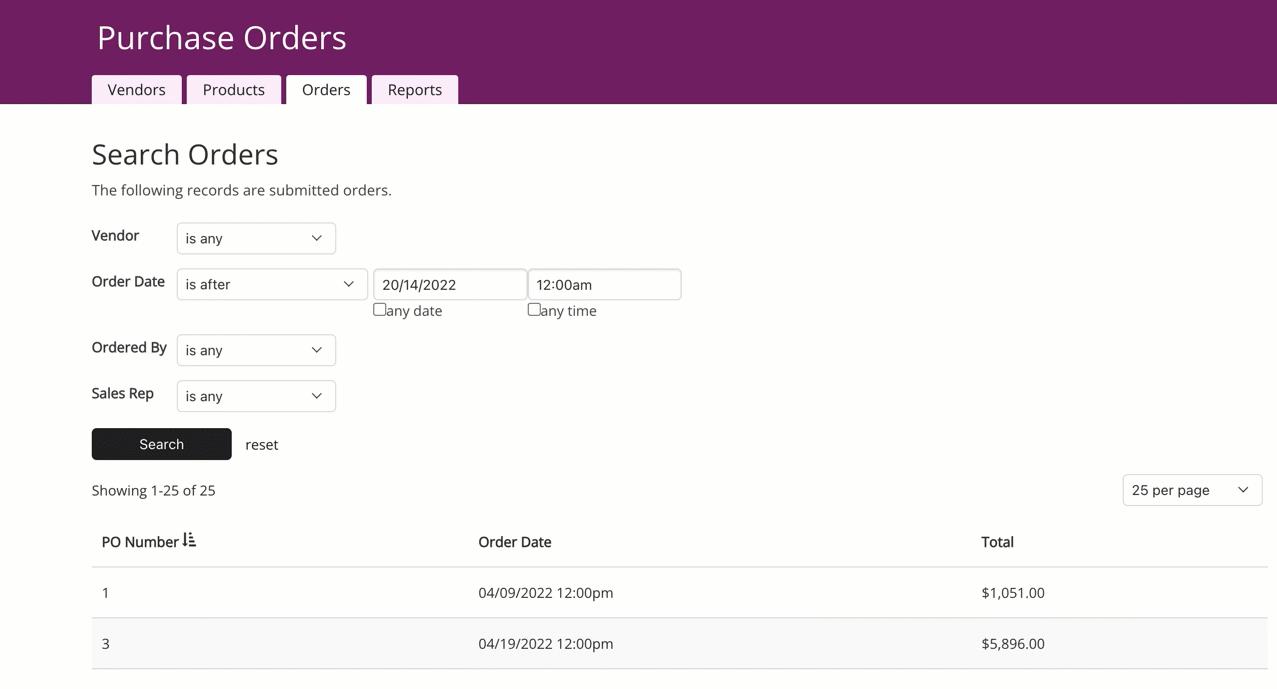Focus the order date input field
1277x689 pixels.
[x=450, y=284]
